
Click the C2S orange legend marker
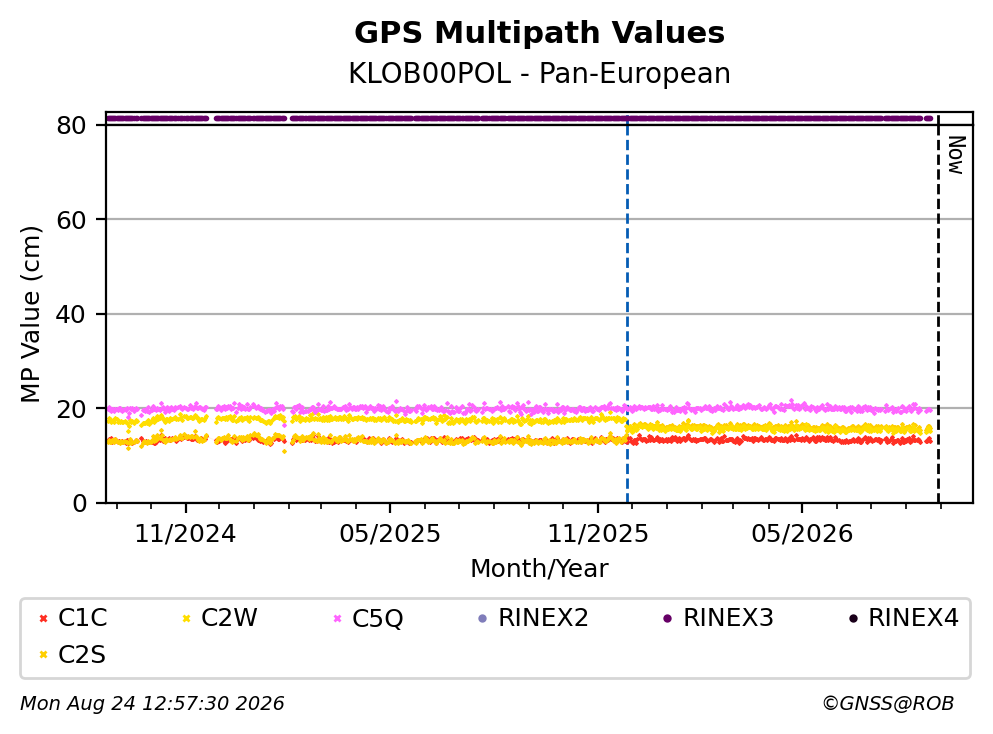pyautogui.click(x=43, y=655)
